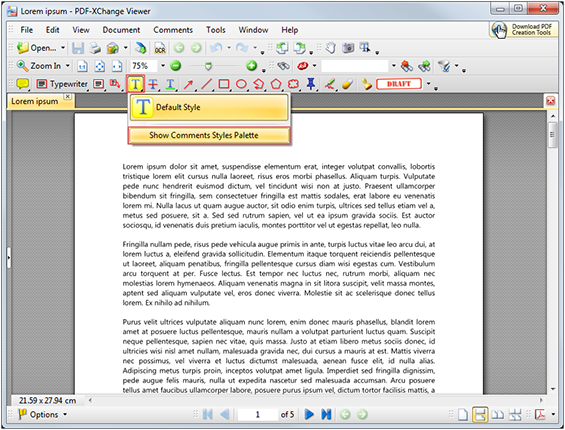
Task: Click the Save disk icon
Action: click(78, 48)
